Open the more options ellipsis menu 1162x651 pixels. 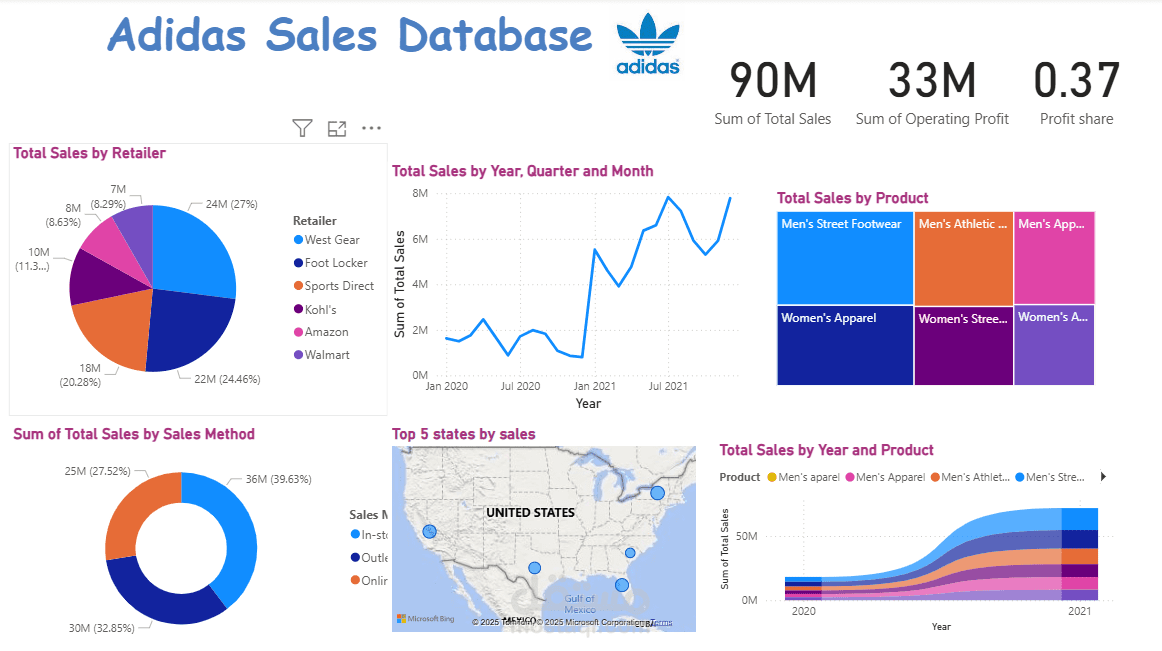(x=371, y=128)
